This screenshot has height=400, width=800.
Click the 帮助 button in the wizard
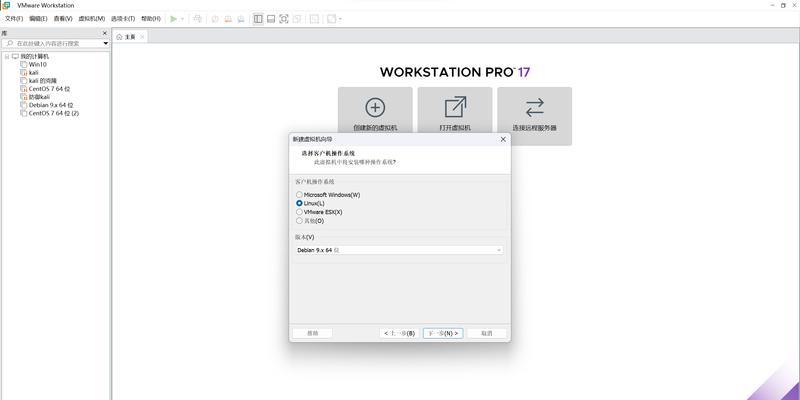(x=312, y=333)
